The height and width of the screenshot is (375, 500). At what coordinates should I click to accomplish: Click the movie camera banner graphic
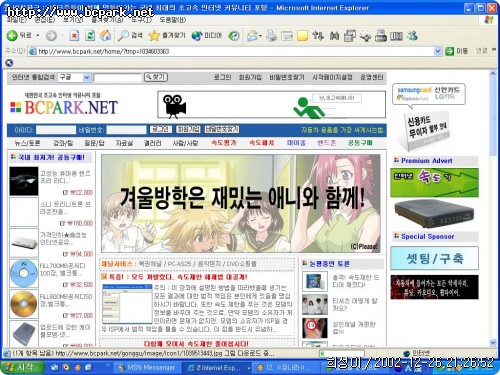[174, 106]
